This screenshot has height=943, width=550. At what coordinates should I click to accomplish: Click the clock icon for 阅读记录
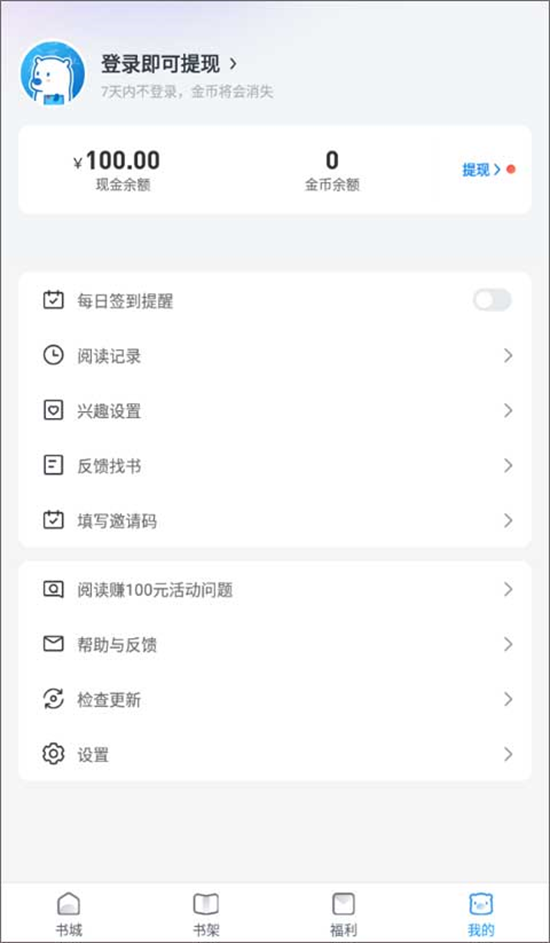pos(53,355)
